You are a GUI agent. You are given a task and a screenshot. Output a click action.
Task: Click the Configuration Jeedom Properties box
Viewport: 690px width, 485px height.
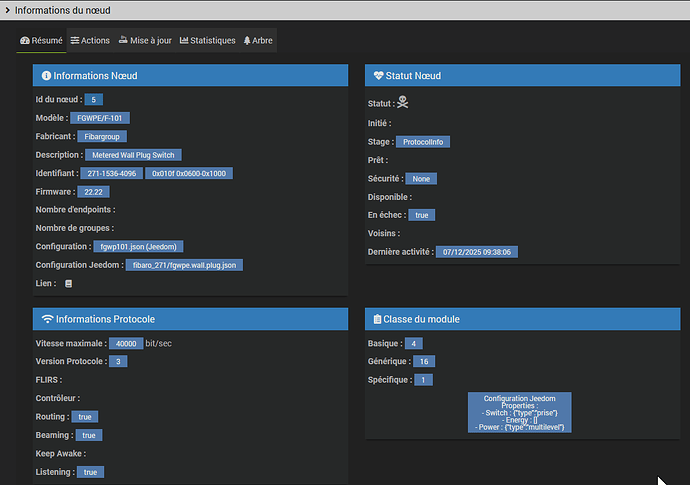coord(519,412)
